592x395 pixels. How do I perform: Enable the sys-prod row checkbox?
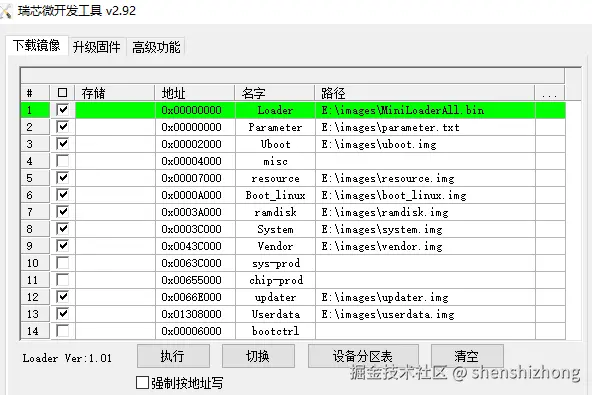tap(62, 263)
